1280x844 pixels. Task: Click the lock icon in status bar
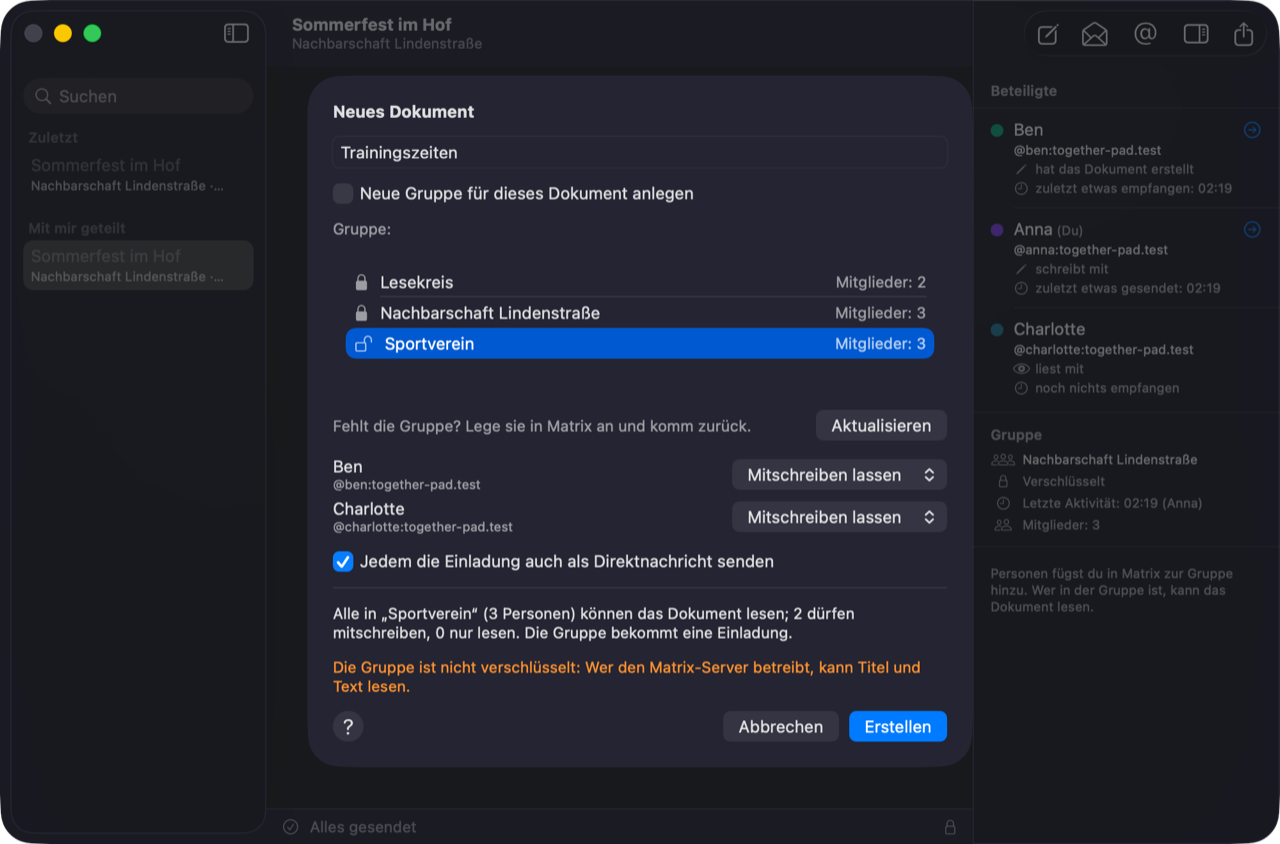click(950, 827)
